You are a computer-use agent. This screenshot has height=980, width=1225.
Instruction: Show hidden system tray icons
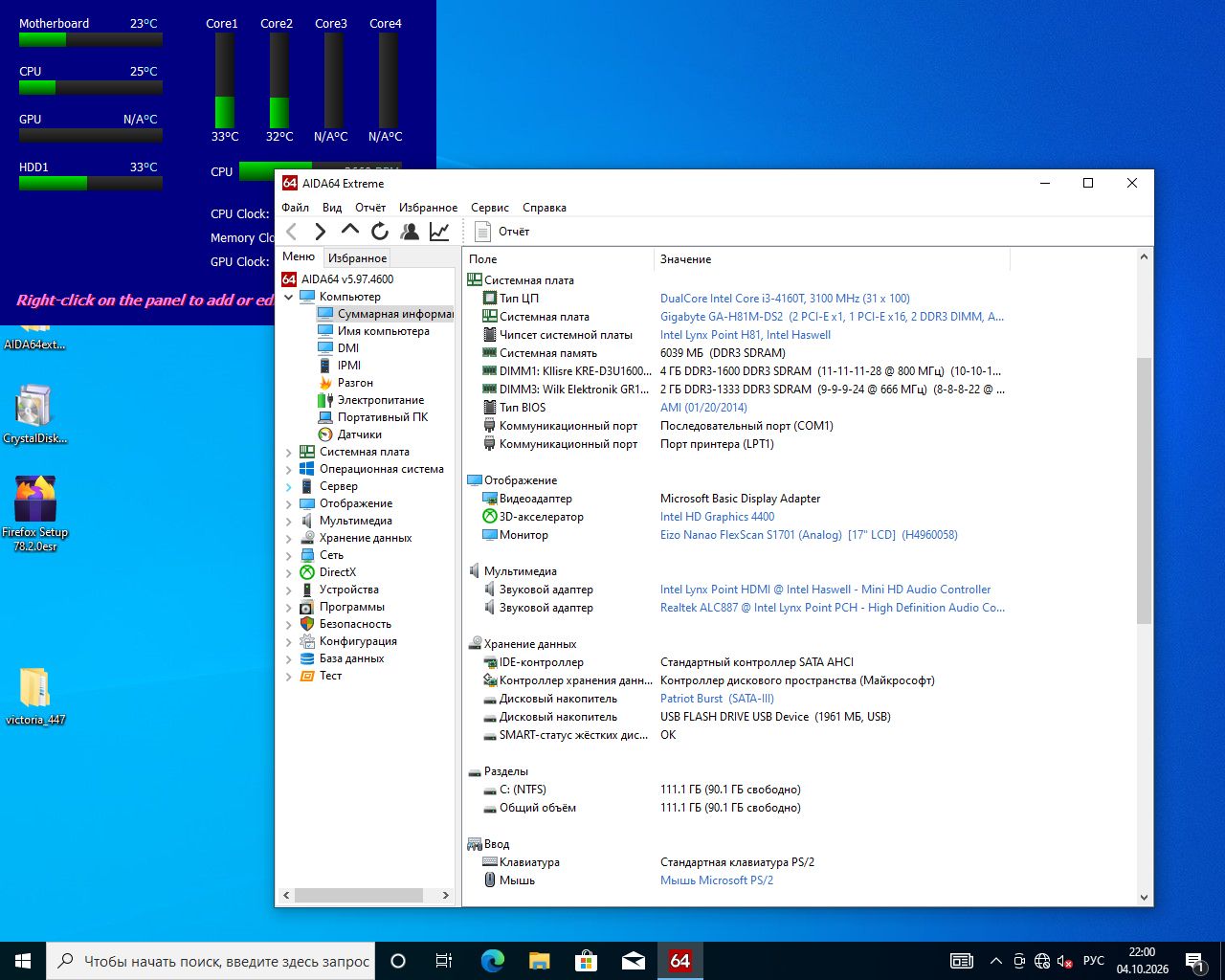click(996, 961)
